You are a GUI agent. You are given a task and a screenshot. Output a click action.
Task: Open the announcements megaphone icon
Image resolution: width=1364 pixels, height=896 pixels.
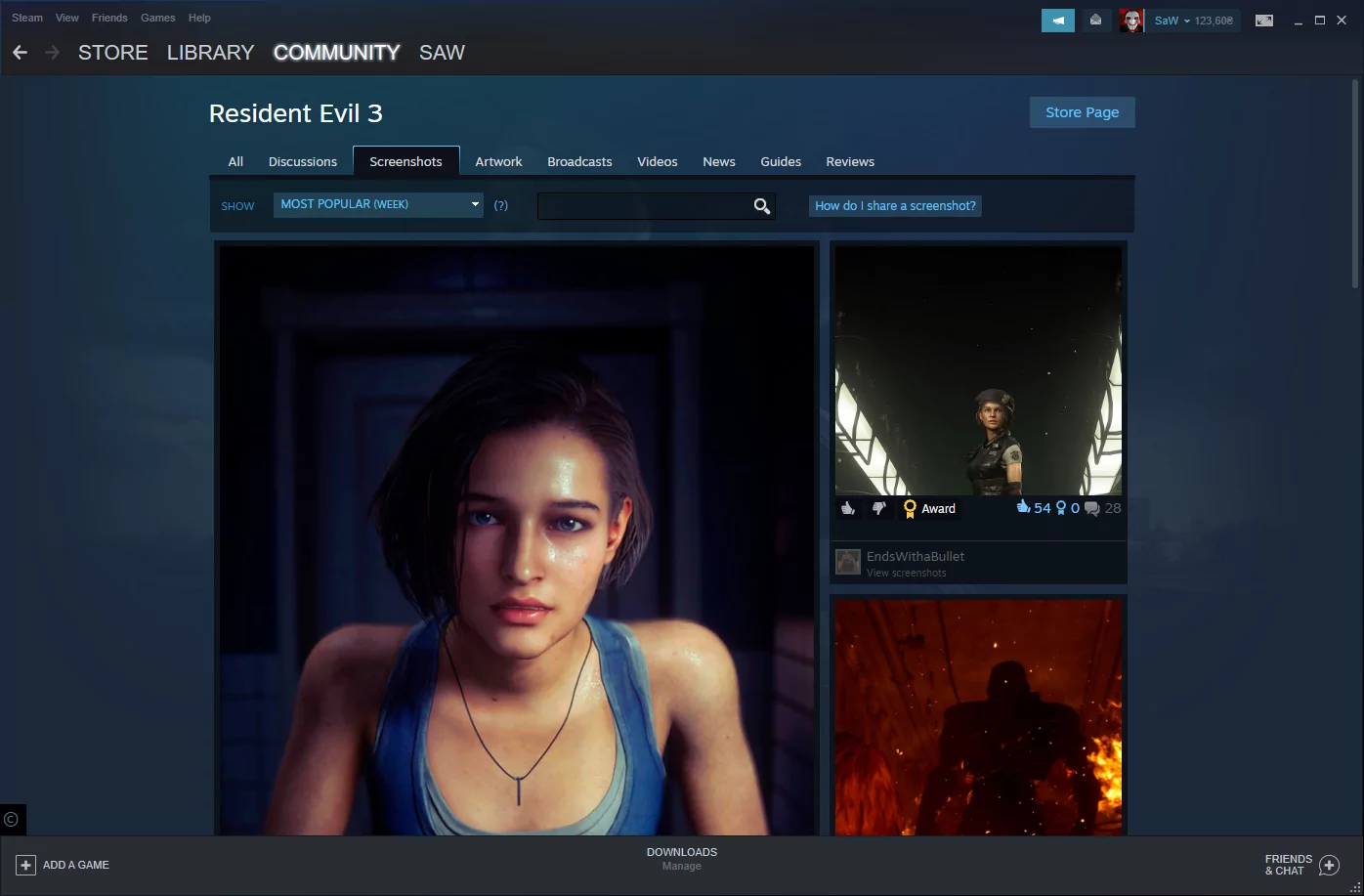(x=1058, y=21)
